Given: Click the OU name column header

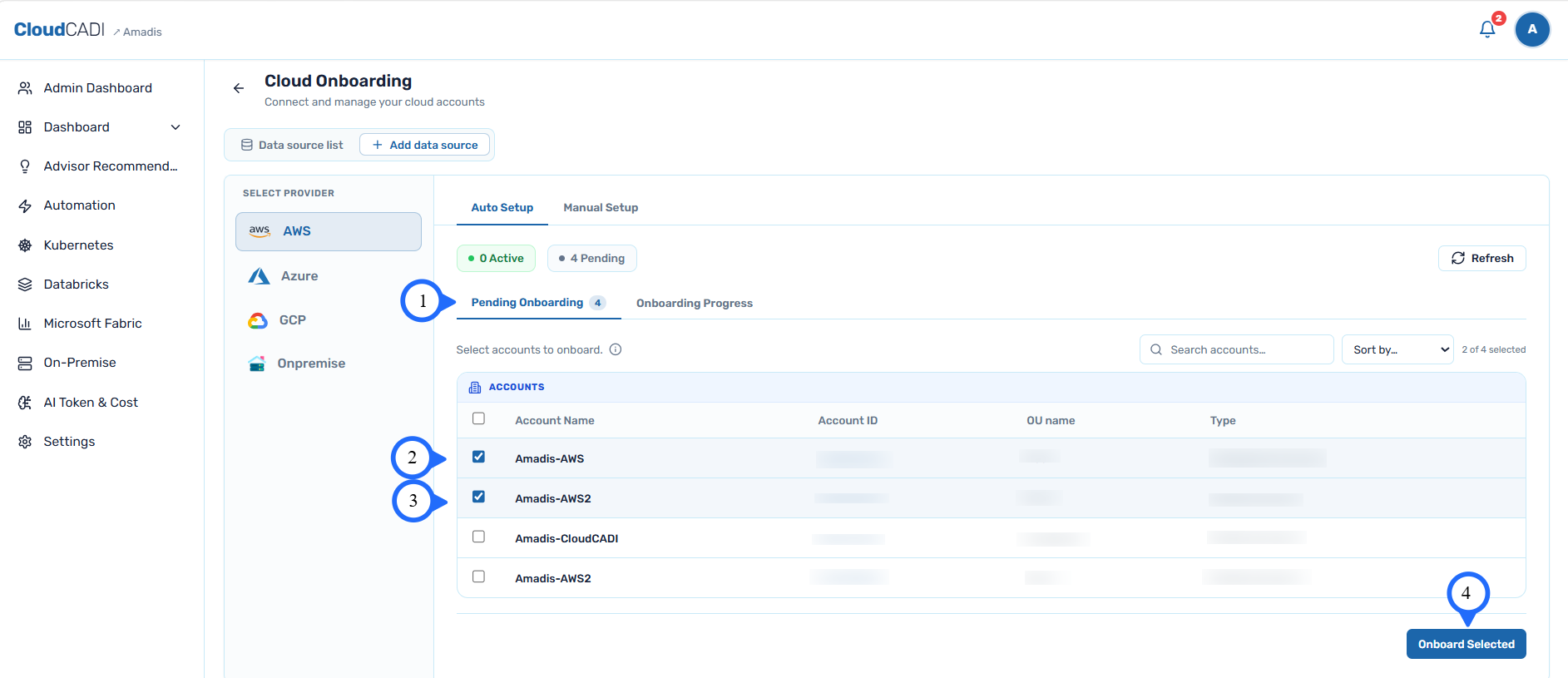Looking at the screenshot, I should tap(1051, 421).
